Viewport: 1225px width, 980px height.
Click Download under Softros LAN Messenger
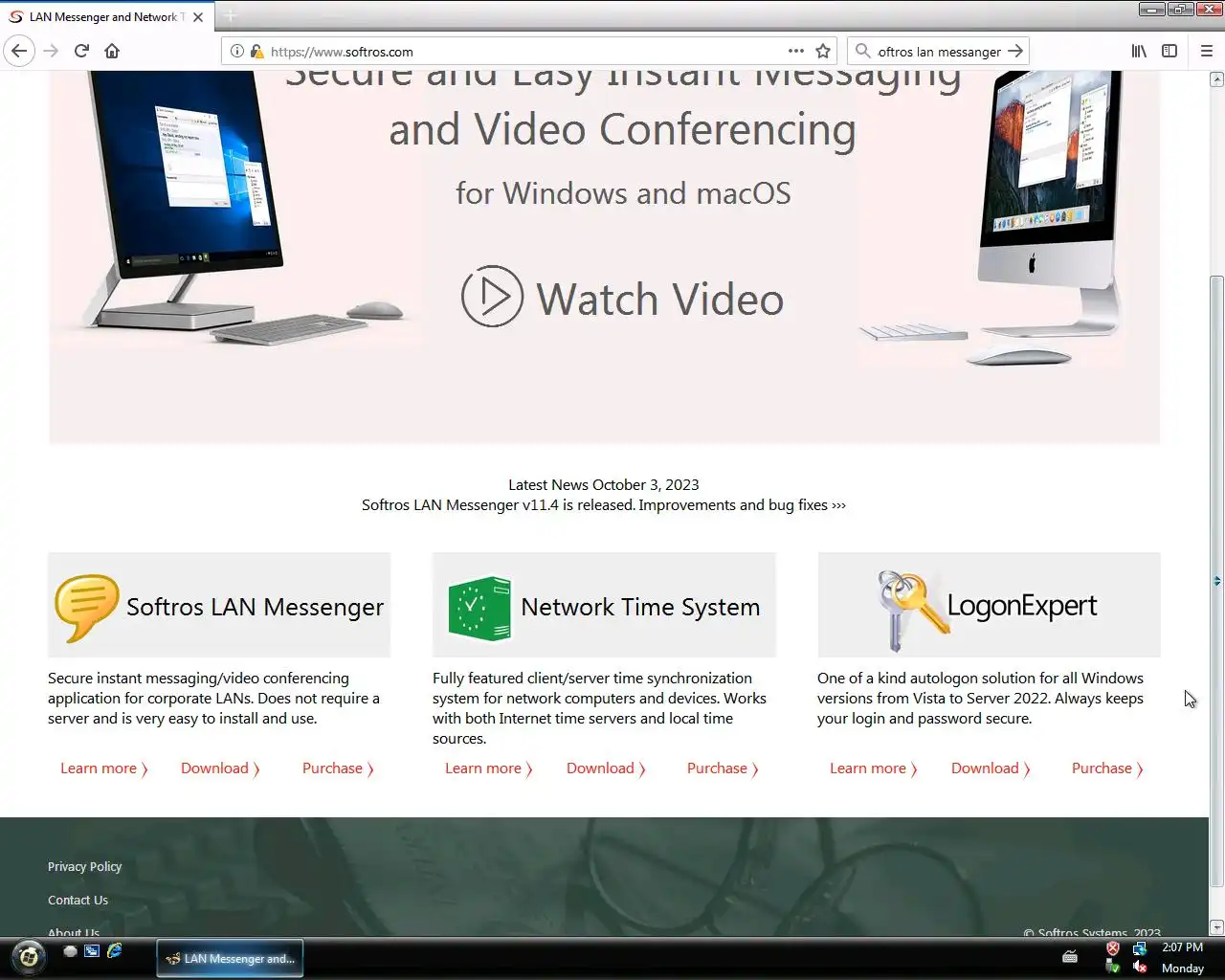pos(220,768)
